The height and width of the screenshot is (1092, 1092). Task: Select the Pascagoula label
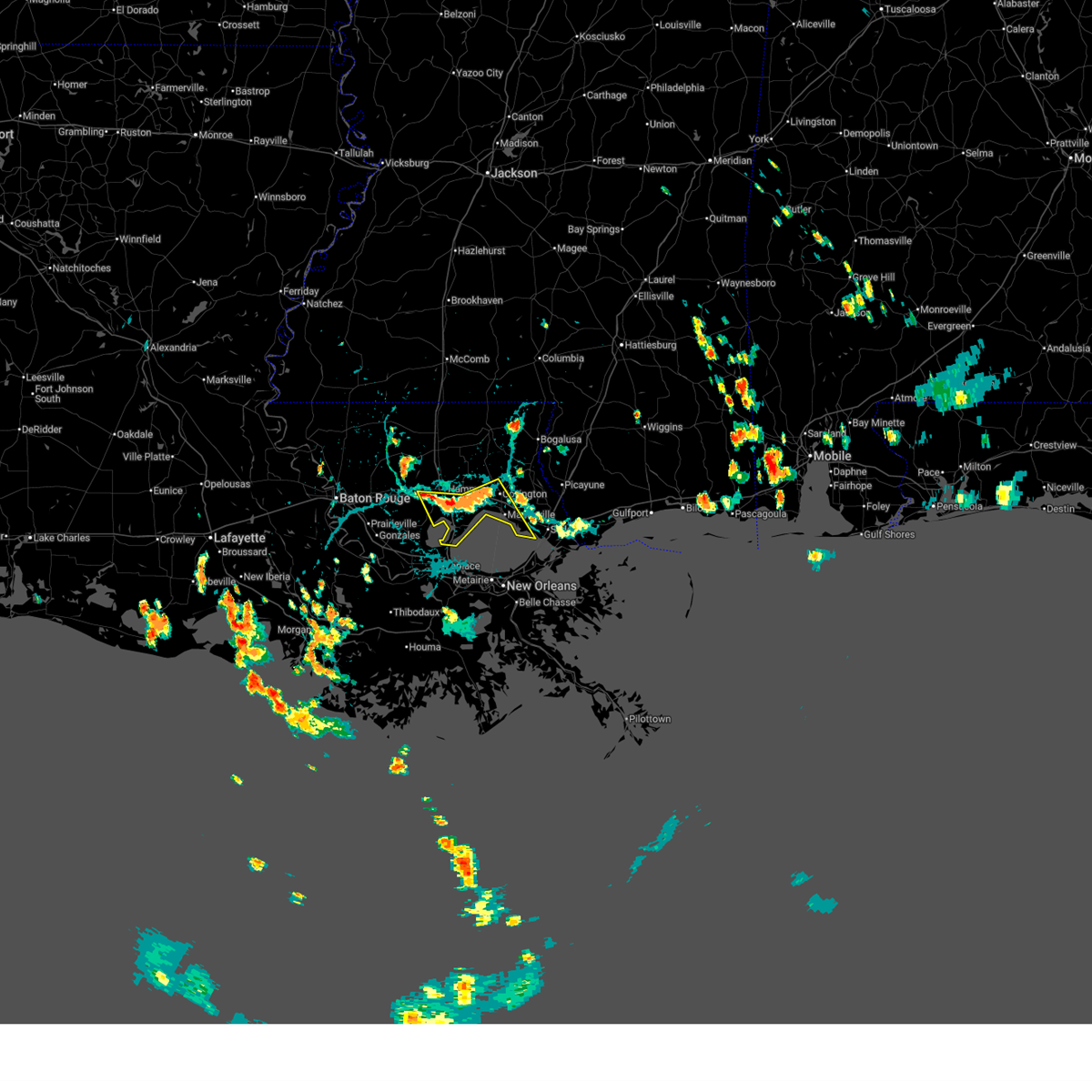(761, 514)
